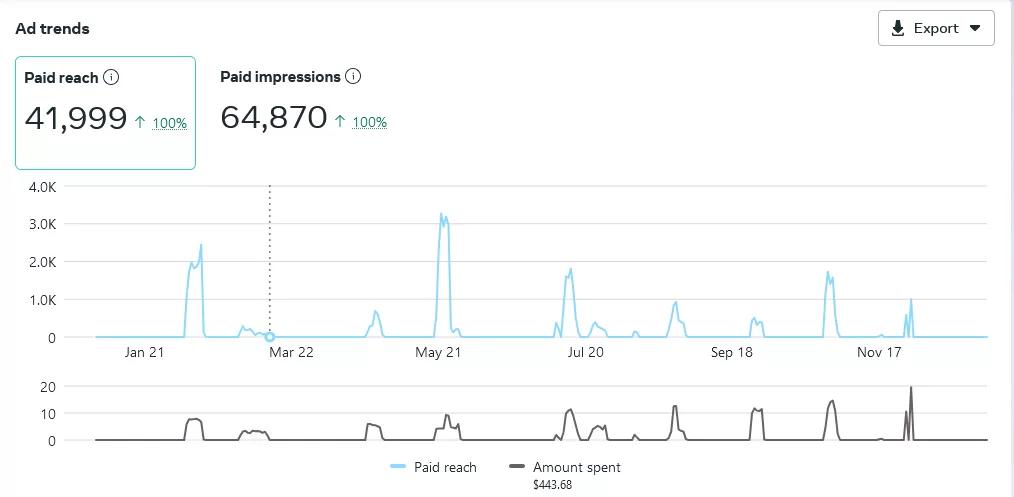
Task: Click the amount spent spike reaching 20
Action: point(911,388)
